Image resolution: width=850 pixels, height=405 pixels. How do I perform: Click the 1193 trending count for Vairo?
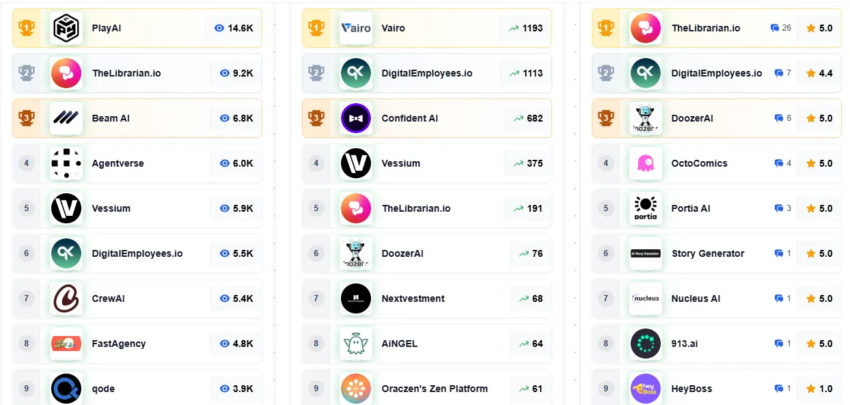click(526, 28)
